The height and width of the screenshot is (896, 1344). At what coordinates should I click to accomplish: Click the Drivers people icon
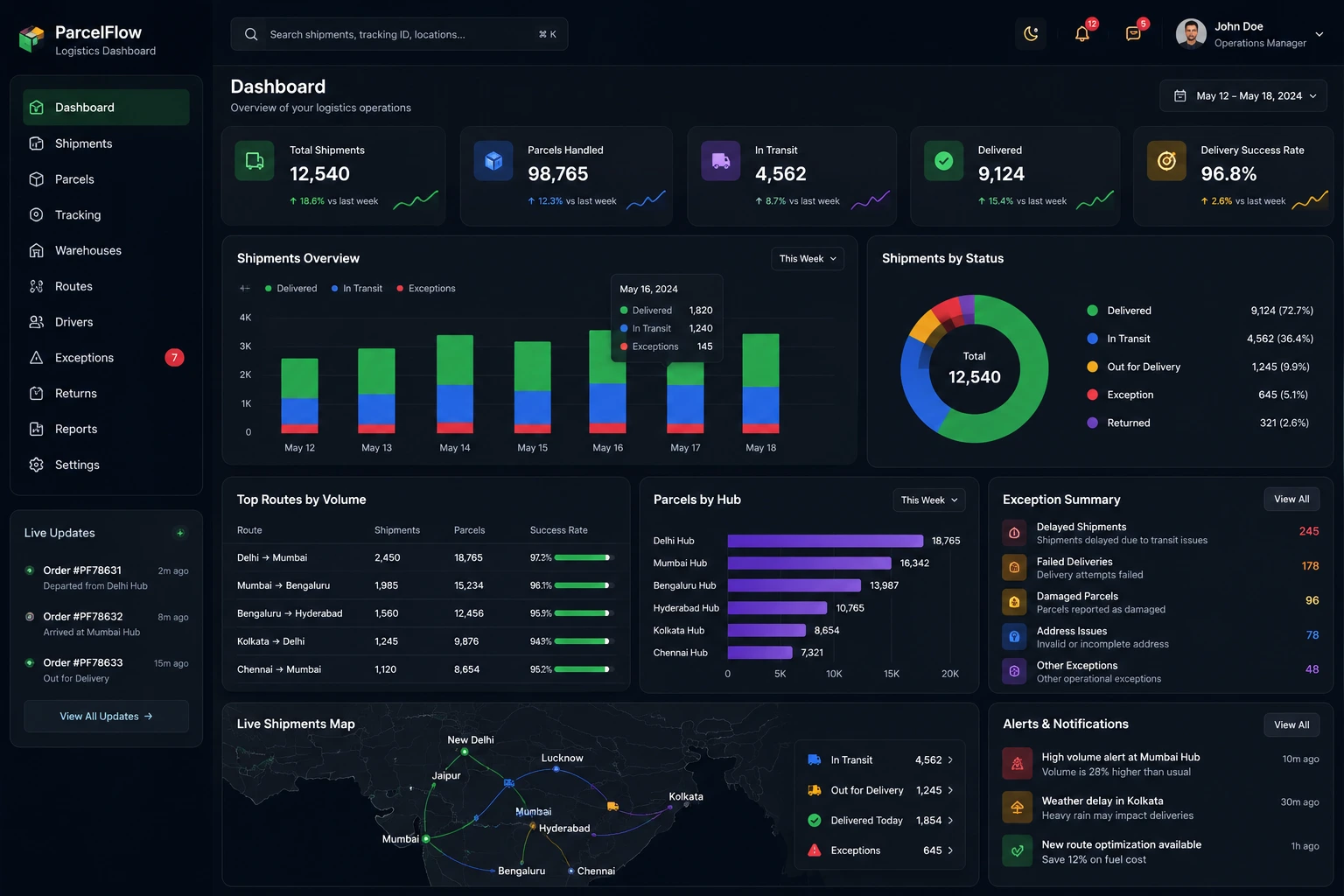(36, 322)
